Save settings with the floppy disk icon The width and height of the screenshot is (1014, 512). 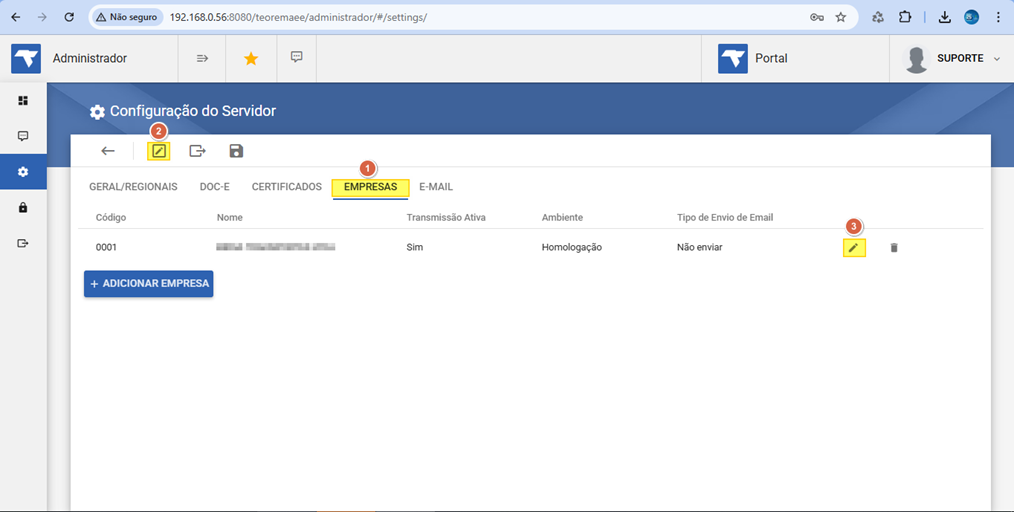pyautogui.click(x=236, y=151)
